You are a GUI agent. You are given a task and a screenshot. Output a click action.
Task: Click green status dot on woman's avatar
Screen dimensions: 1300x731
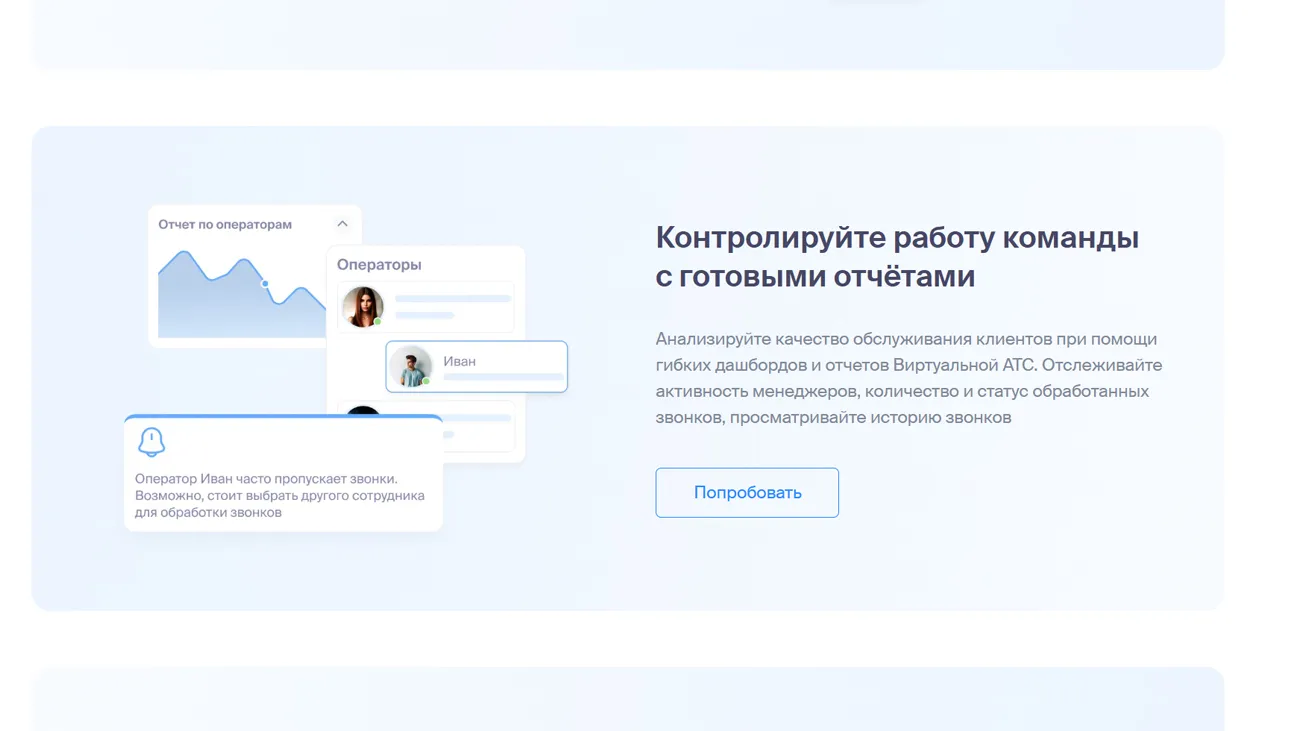(x=378, y=322)
